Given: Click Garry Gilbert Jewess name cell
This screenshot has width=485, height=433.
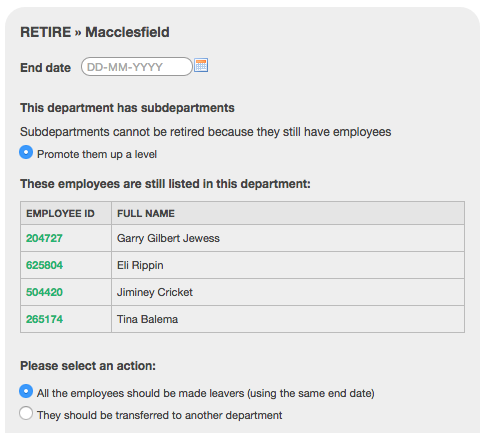Looking at the screenshot, I should coord(288,238).
